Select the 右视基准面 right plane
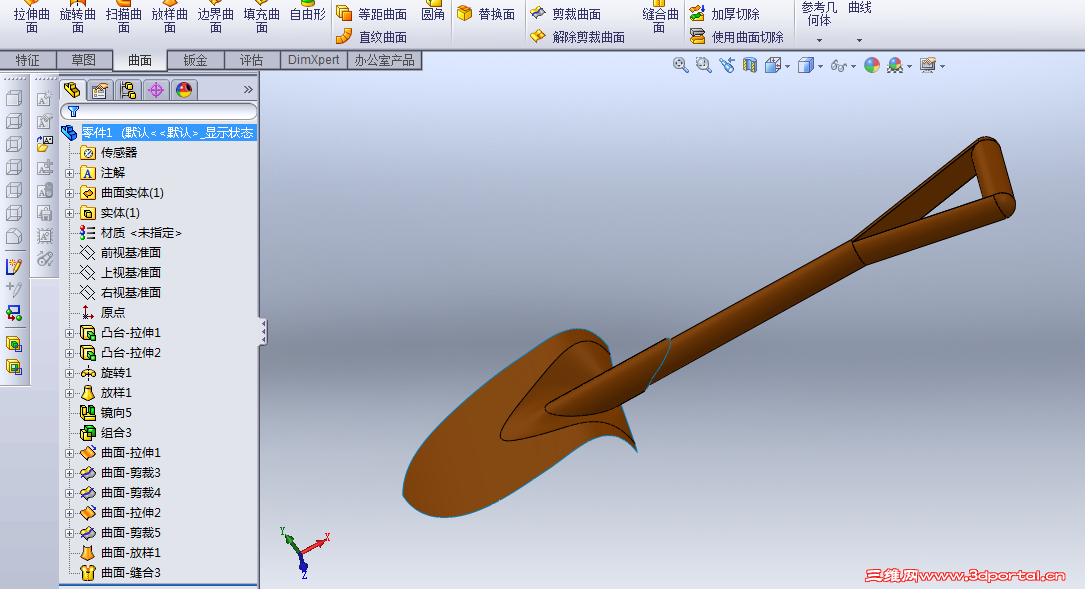Viewport: 1085px width, 589px height. click(130, 293)
